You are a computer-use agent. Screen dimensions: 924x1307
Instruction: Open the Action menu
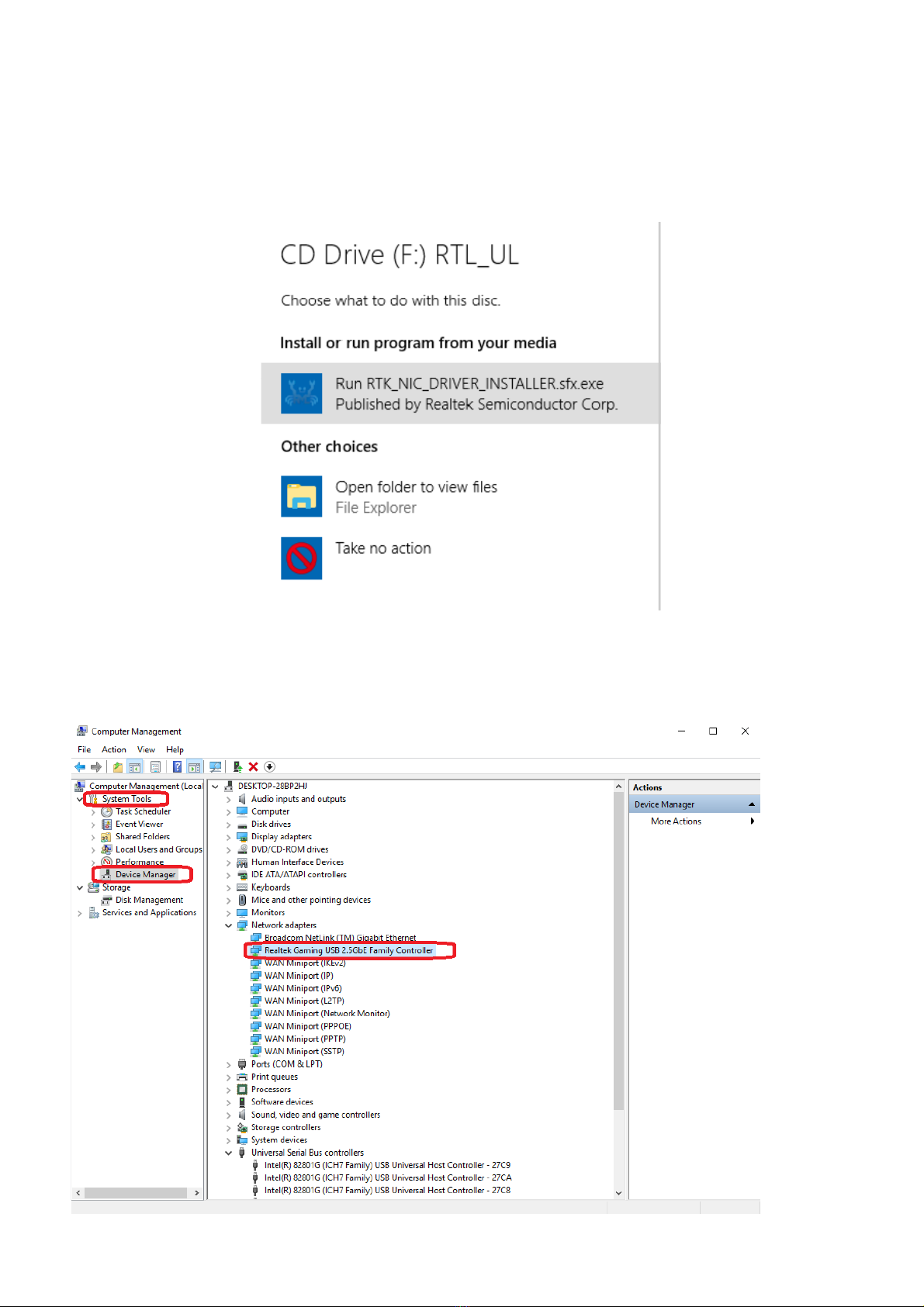click(114, 749)
